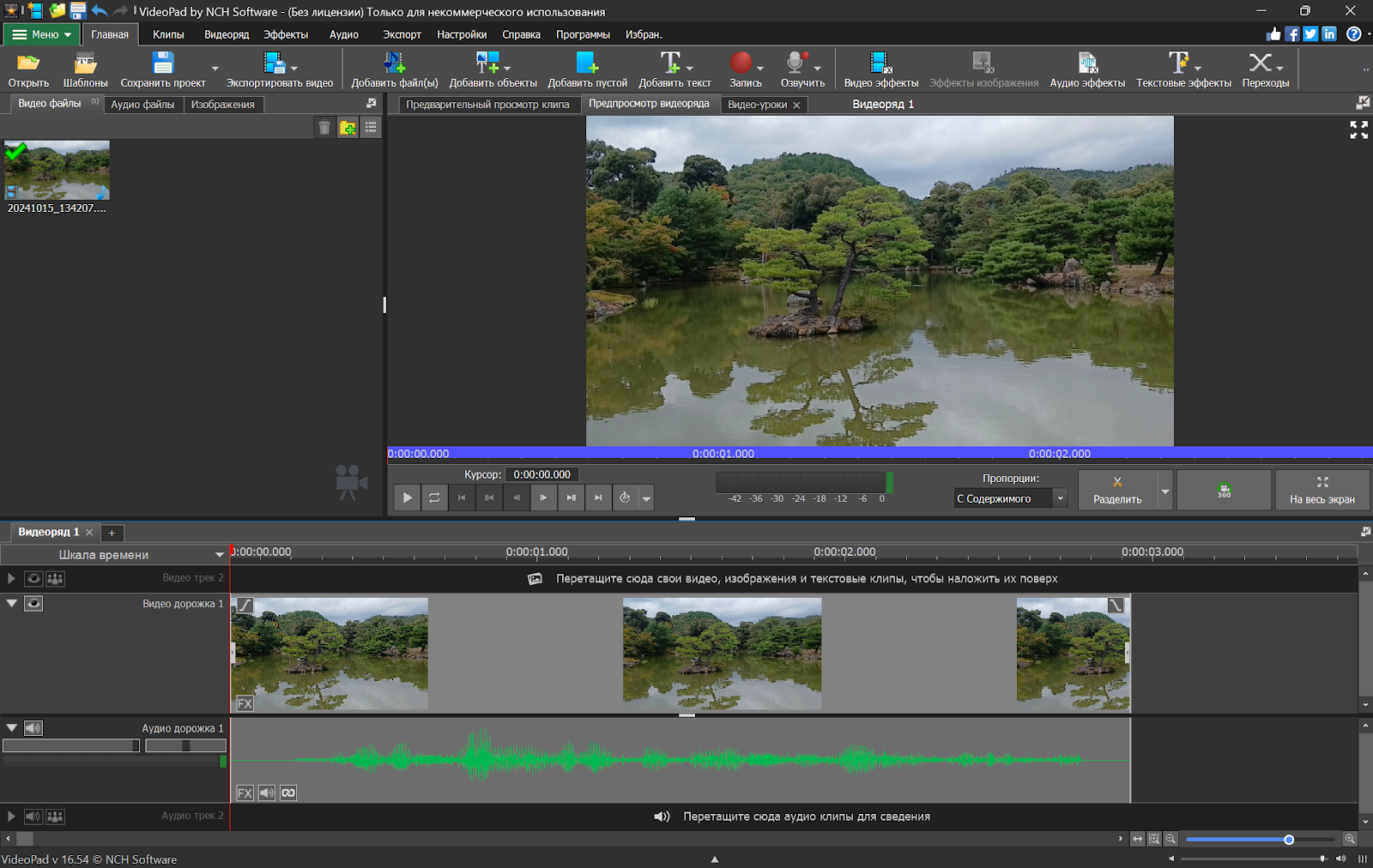Expand the Шкала времени dropdown
The height and width of the screenshot is (868, 1373).
point(220,555)
